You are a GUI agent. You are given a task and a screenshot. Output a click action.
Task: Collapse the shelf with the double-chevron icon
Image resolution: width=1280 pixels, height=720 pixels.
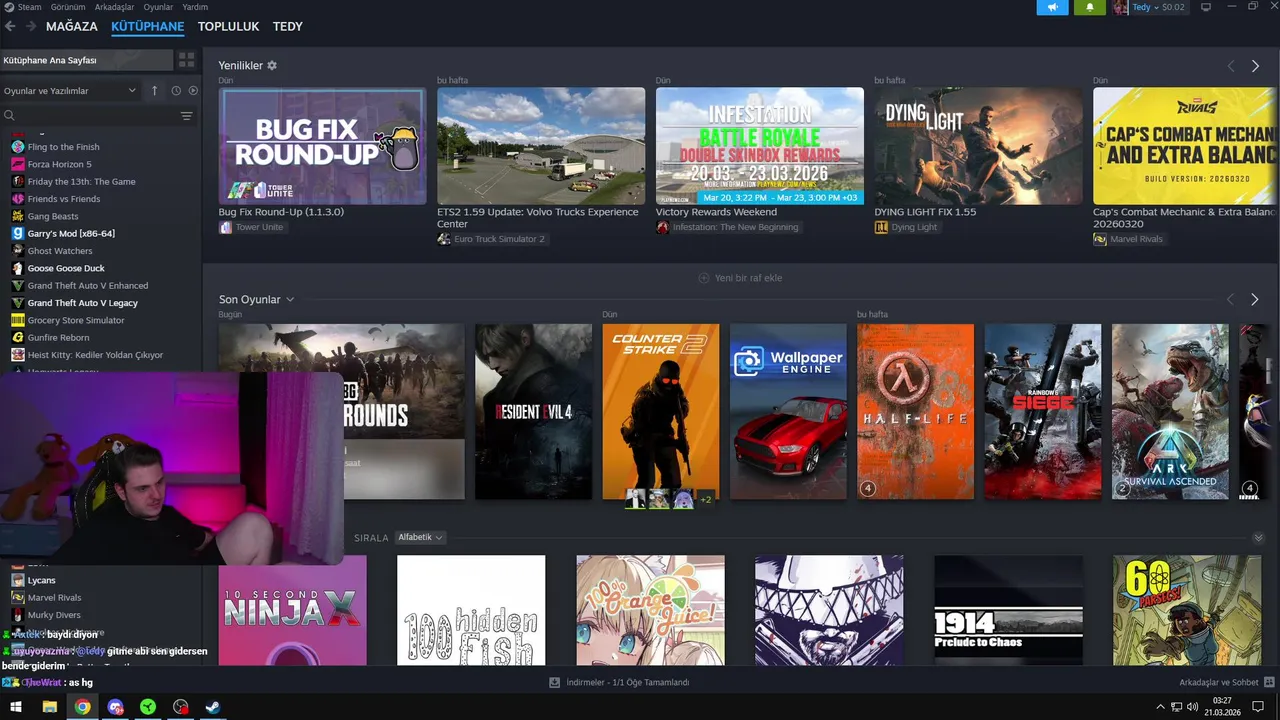click(1258, 538)
